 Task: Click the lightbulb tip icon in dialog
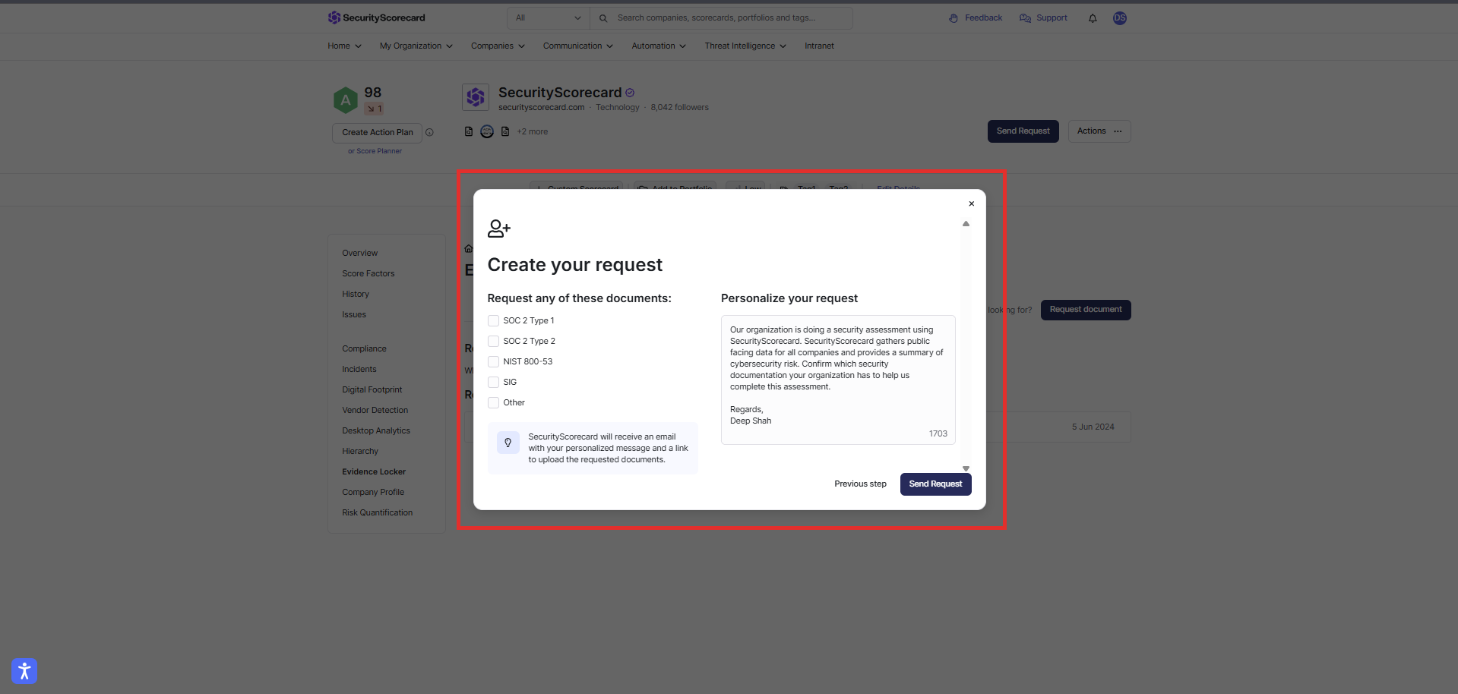pos(508,442)
